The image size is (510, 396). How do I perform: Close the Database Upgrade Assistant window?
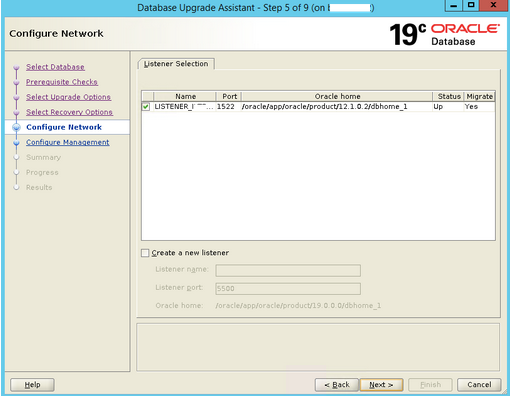click(x=494, y=5)
